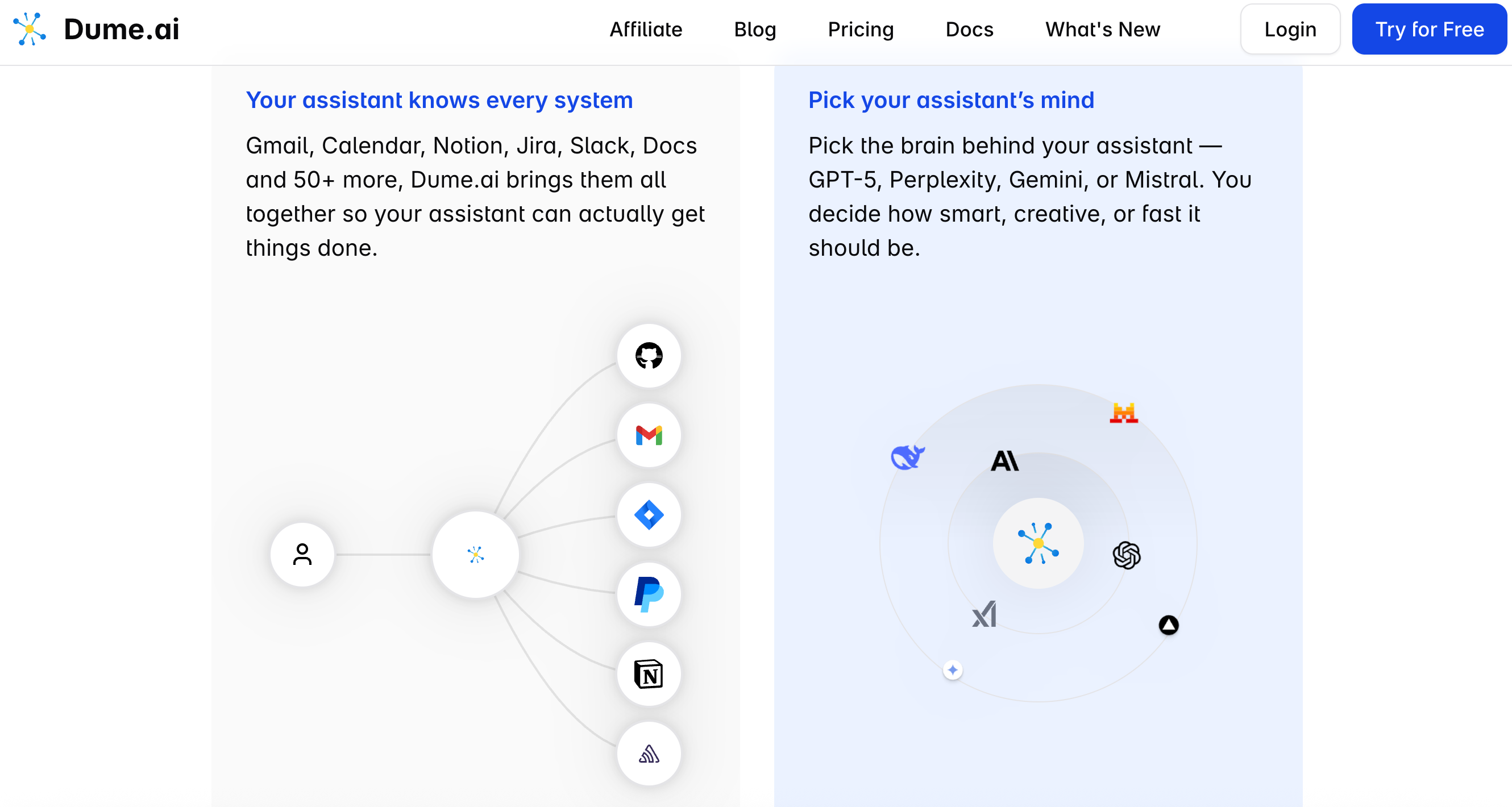The image size is (1512, 807).
Task: Go to the Pricing page
Action: 861,30
